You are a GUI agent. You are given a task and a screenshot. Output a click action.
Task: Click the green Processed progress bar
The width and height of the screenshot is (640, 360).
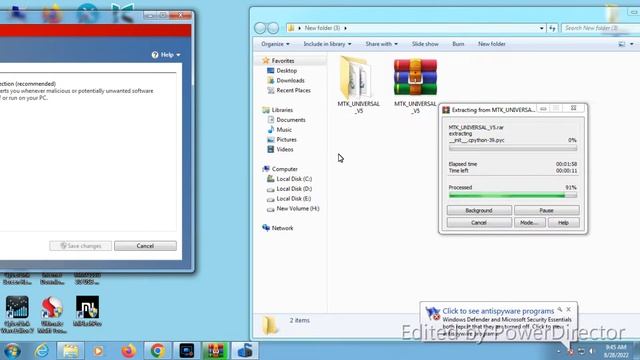coord(513,196)
